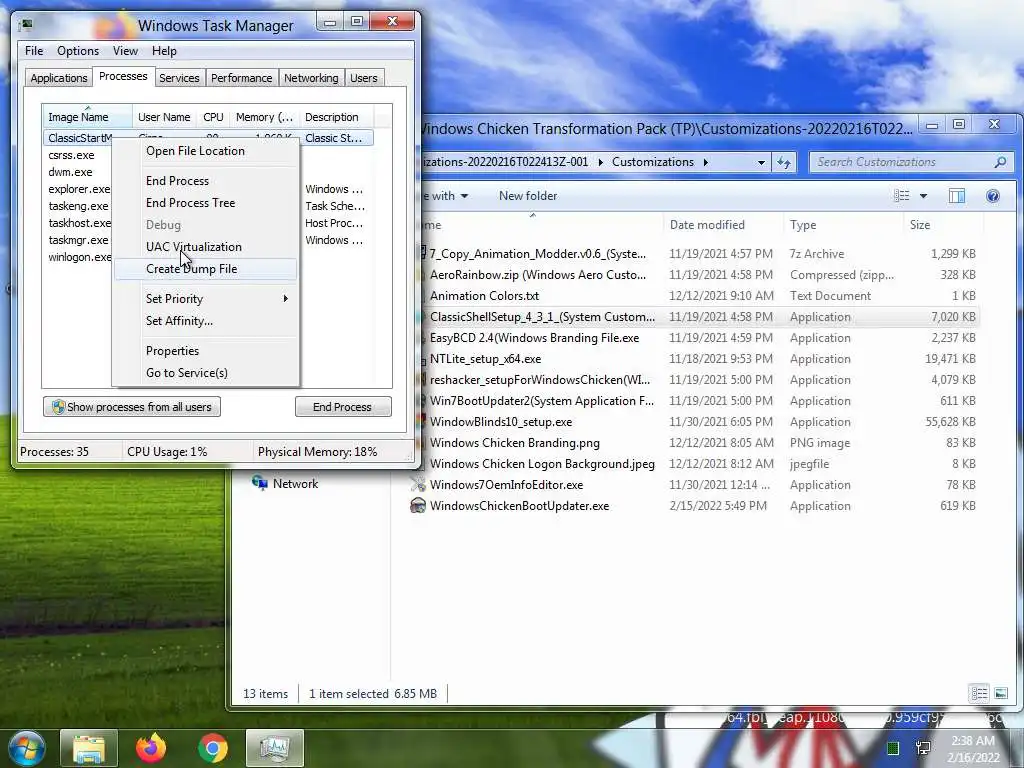Open Explorer help question-mark icon
The height and width of the screenshot is (768, 1024).
[993, 196]
